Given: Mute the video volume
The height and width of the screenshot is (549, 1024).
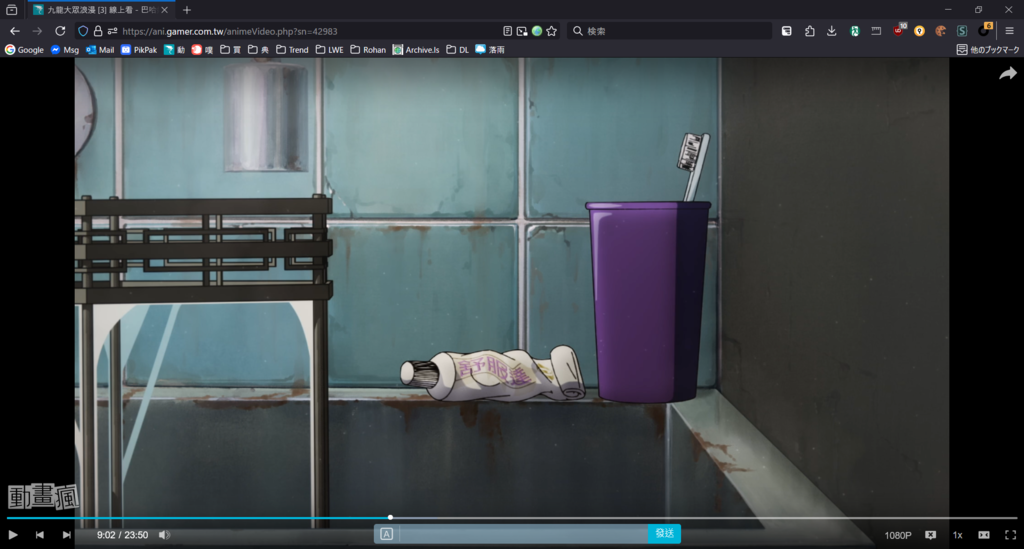Looking at the screenshot, I should 164,535.
